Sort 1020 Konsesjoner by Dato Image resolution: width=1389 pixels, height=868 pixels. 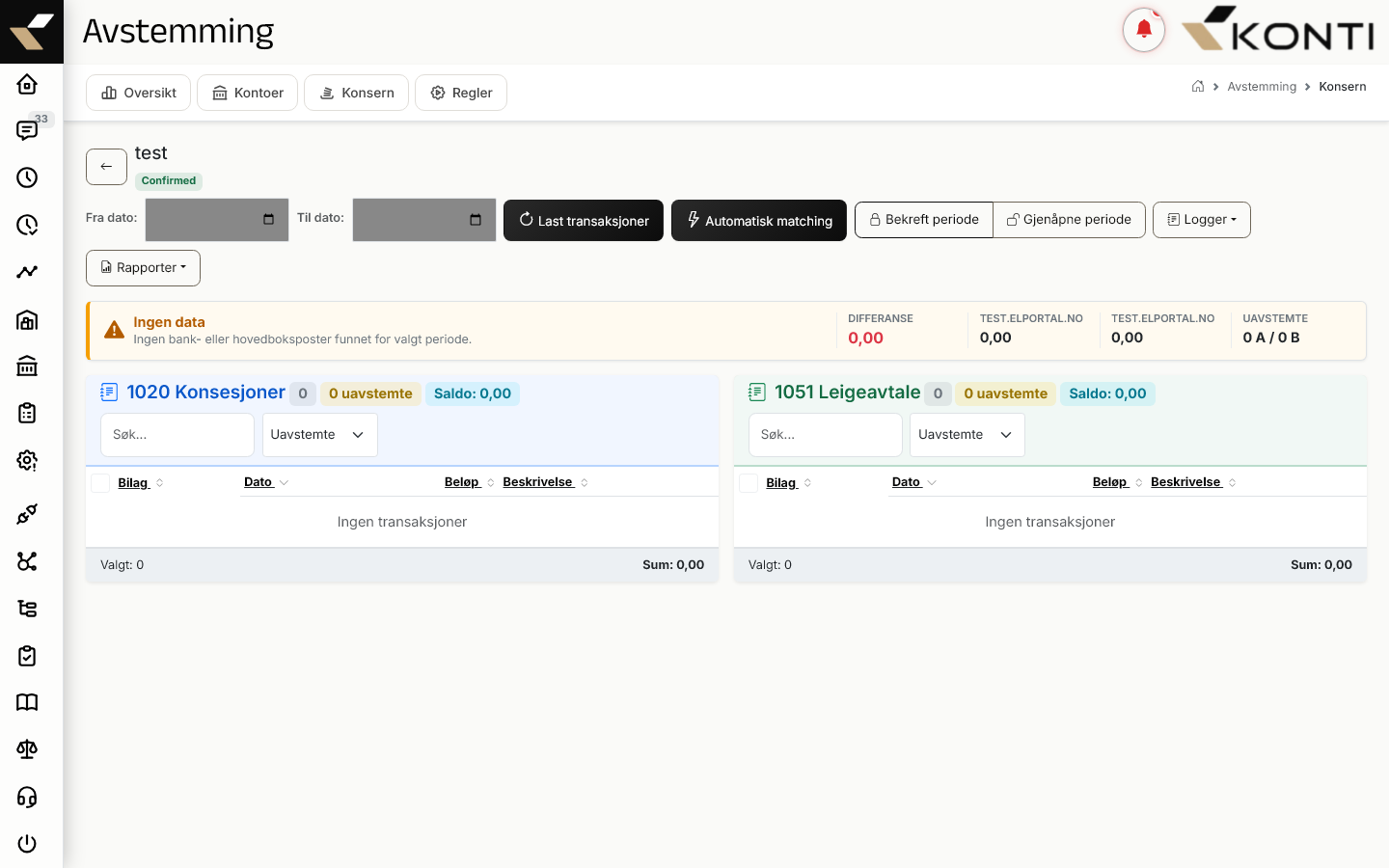pyautogui.click(x=266, y=482)
